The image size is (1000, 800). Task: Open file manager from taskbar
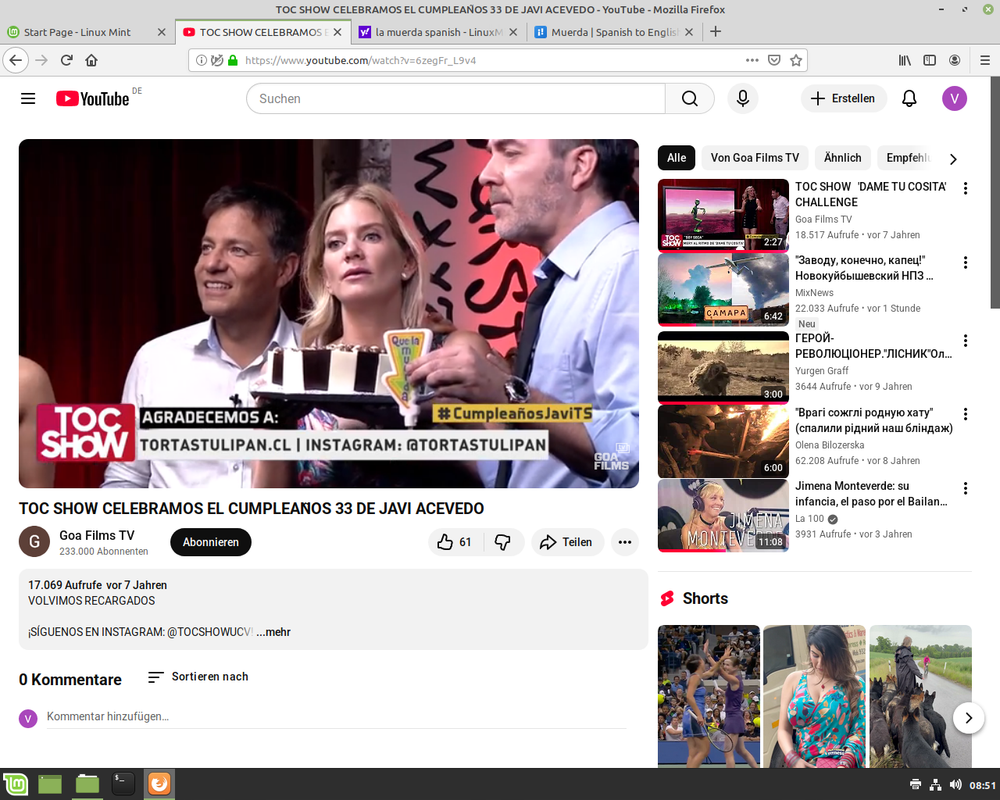[87, 784]
